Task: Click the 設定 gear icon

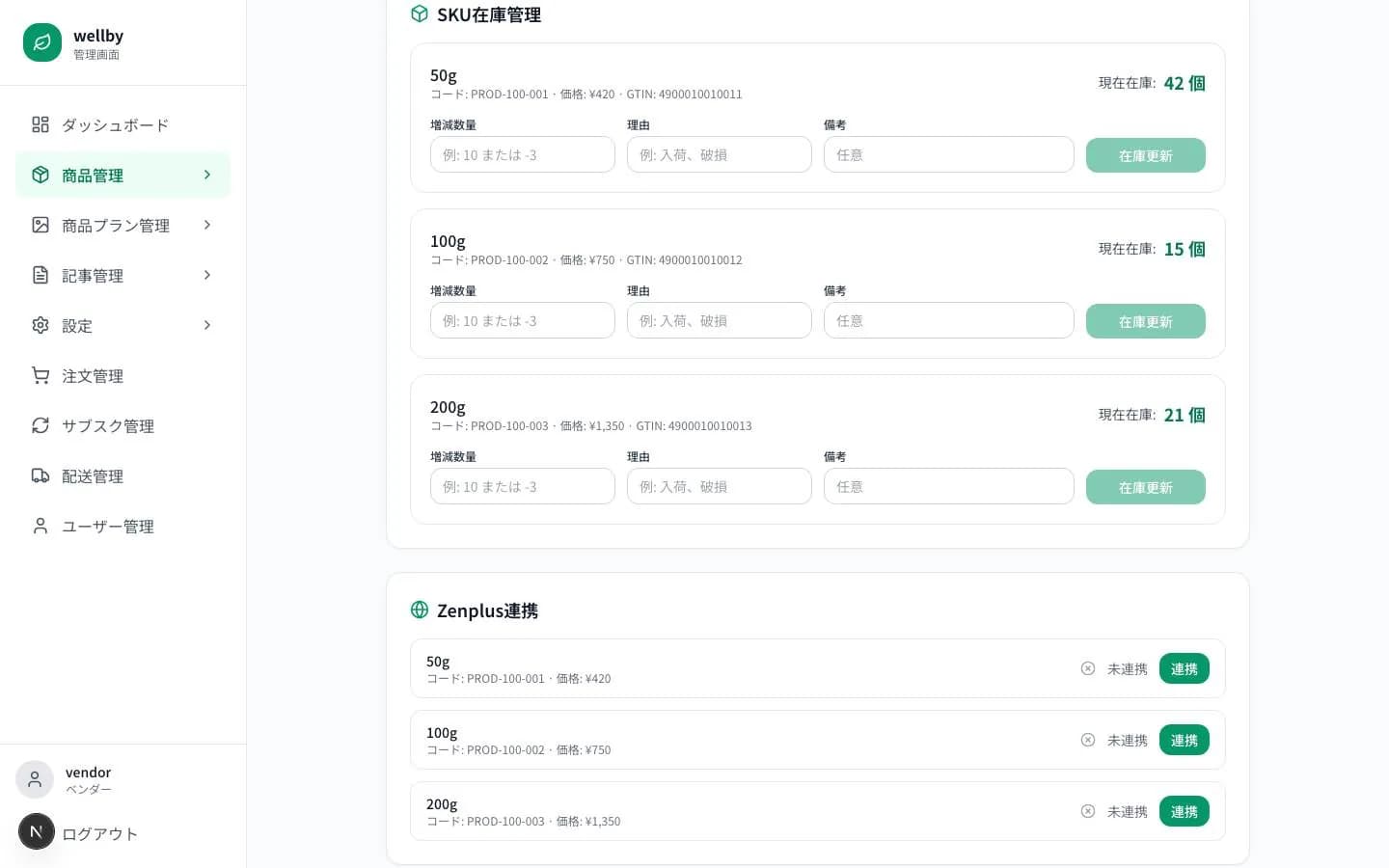Action: [x=41, y=325]
